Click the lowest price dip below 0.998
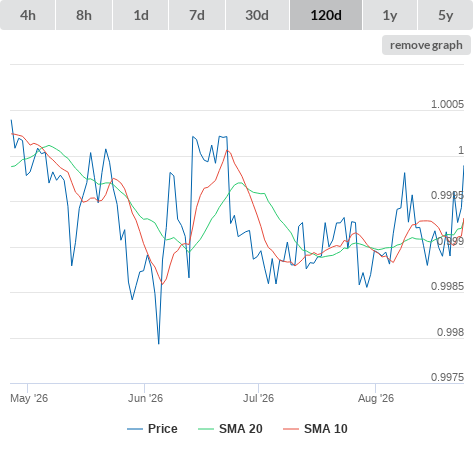Image resolution: width=474 pixels, height=455 pixels. [x=159, y=343]
